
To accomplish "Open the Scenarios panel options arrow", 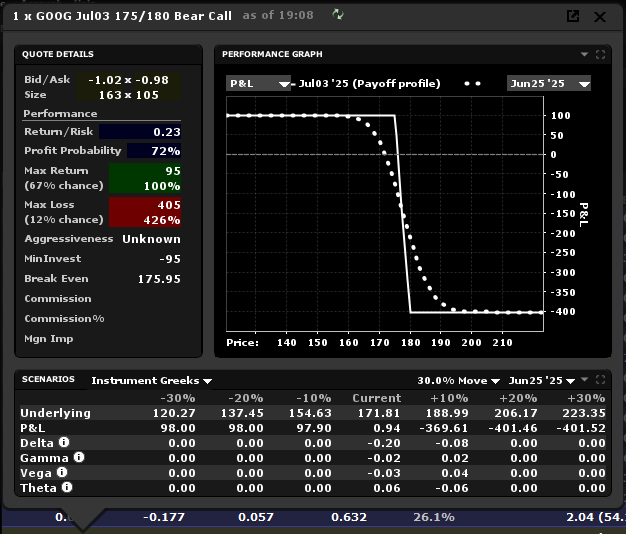I will 584,380.
